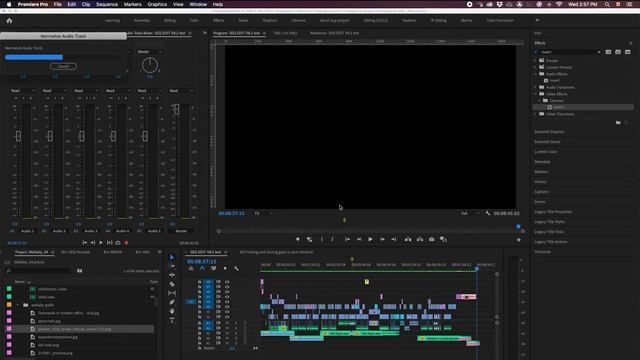Viewport: 640px width, 360px height.
Task: Open Audio 1 automation mode Read dropdown
Action: pos(23,91)
